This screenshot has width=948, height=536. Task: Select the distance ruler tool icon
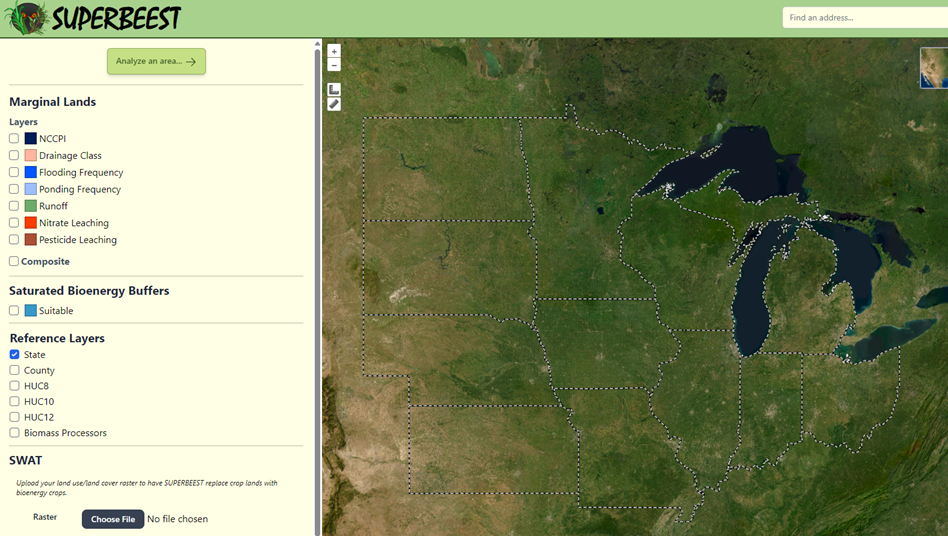[x=334, y=104]
